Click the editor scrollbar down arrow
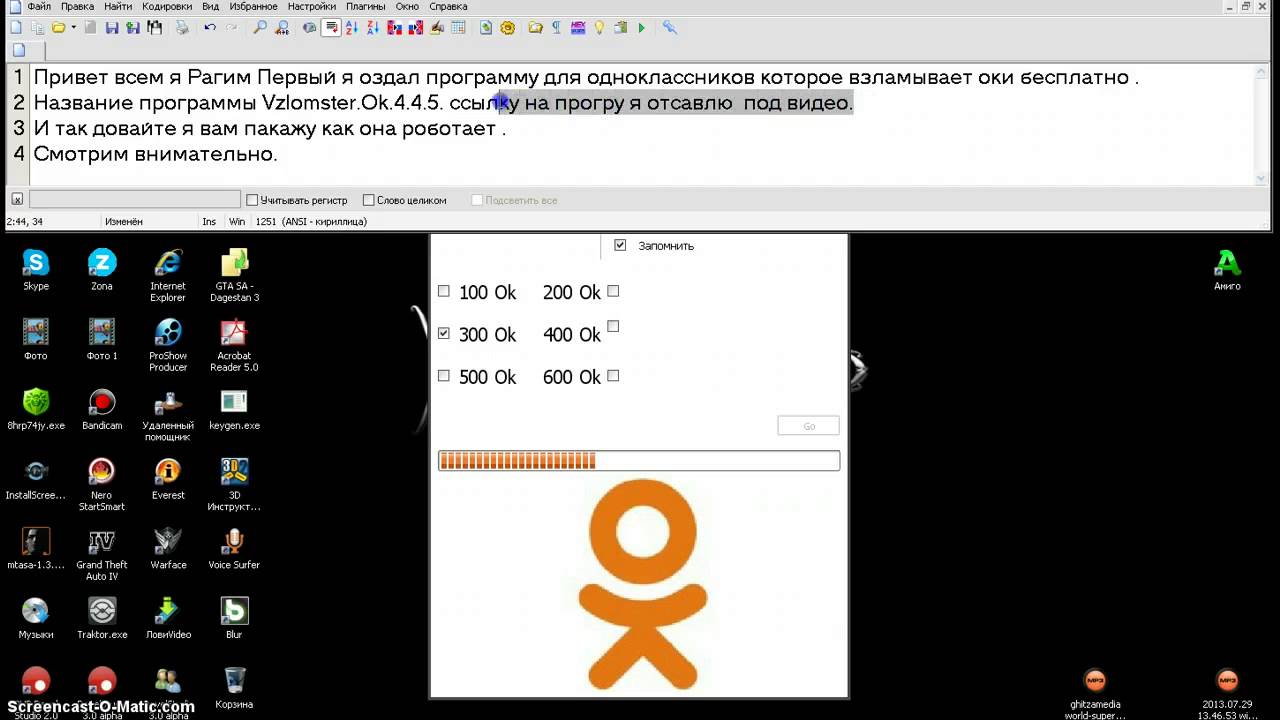The image size is (1280, 720). 1261,178
